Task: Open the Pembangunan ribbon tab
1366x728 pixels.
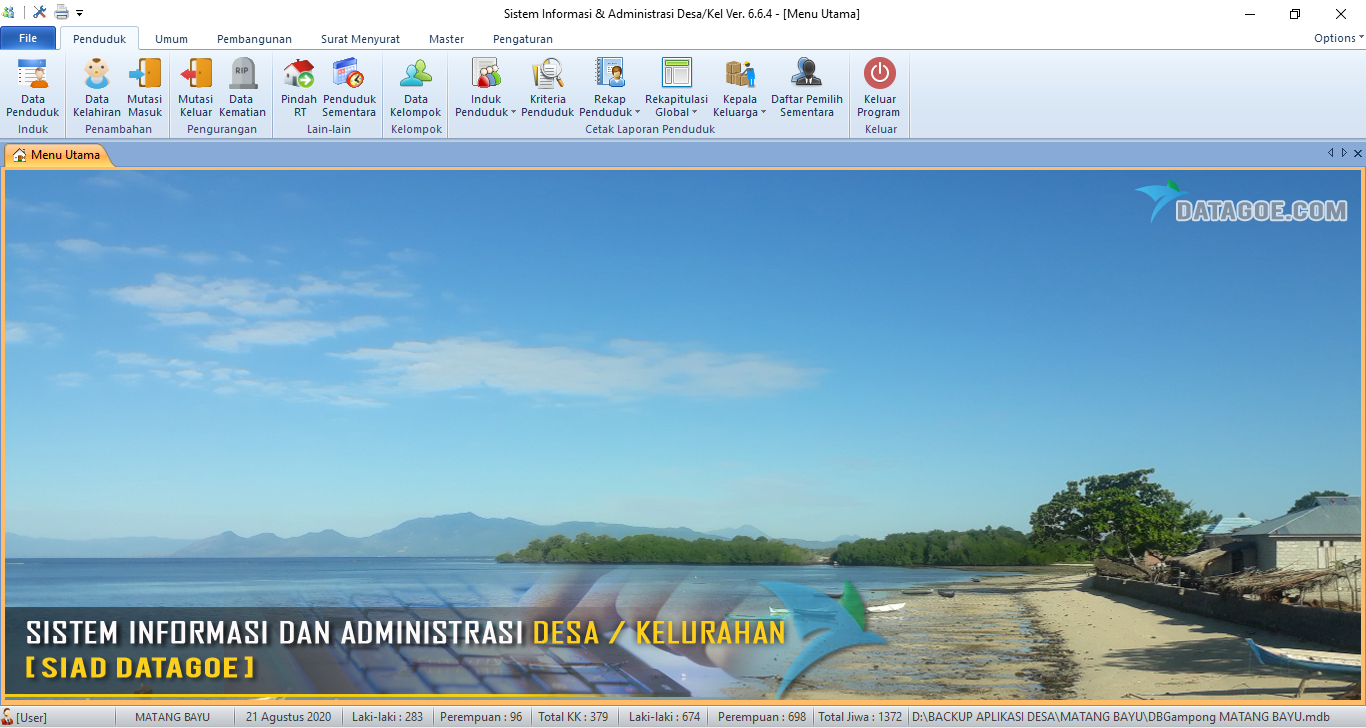Action: coord(254,39)
